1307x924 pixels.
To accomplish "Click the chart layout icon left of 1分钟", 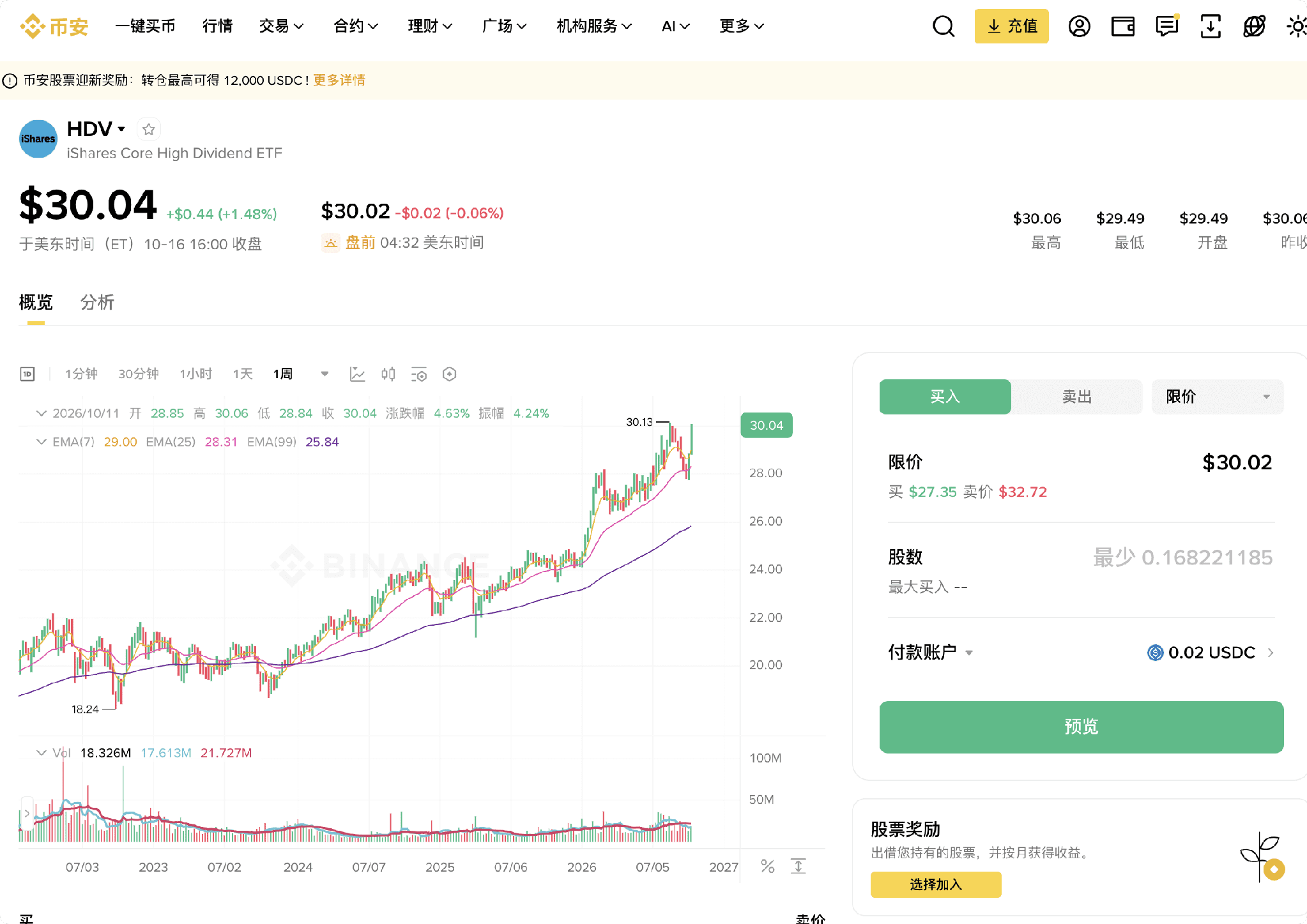I will point(27,374).
